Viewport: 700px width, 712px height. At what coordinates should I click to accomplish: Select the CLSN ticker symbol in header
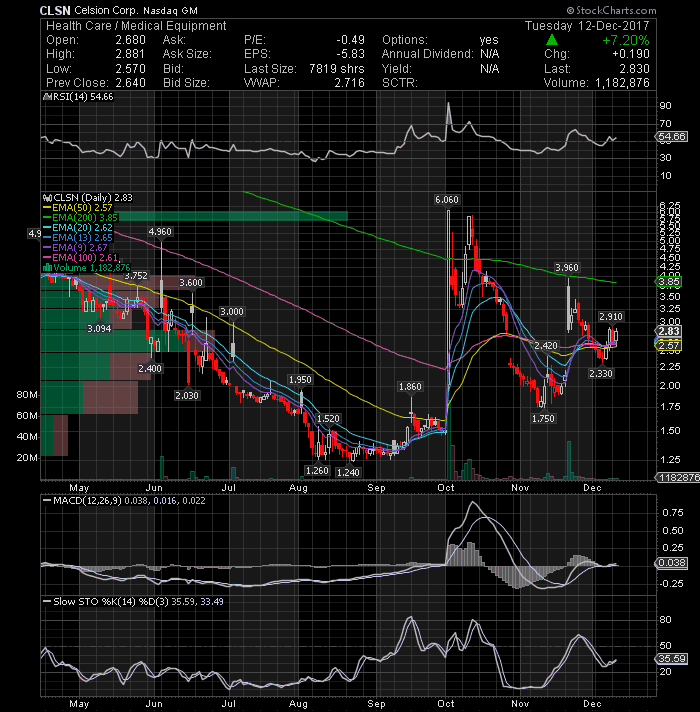[x=55, y=10]
